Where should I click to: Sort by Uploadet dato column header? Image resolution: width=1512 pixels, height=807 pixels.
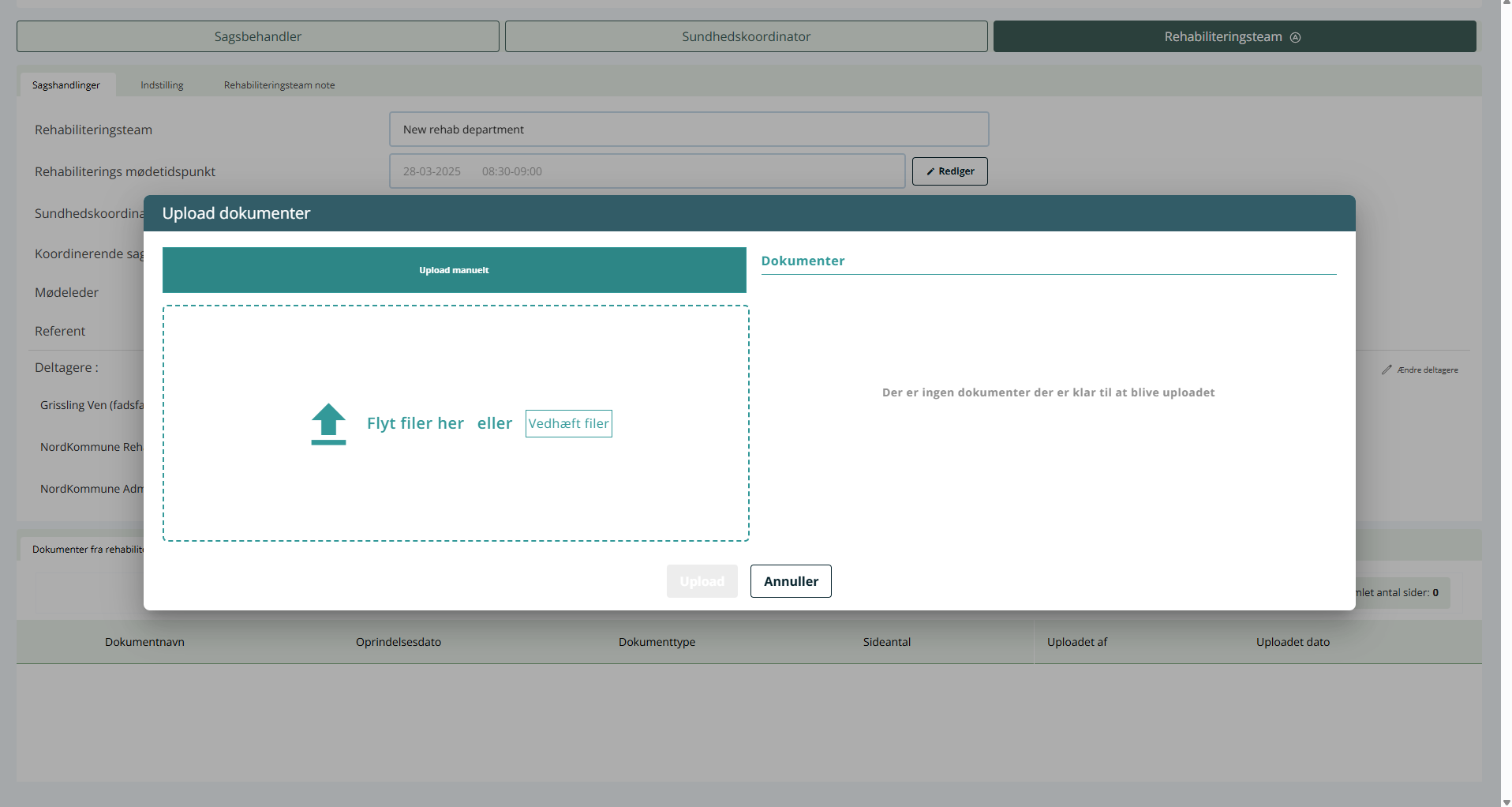(1293, 642)
